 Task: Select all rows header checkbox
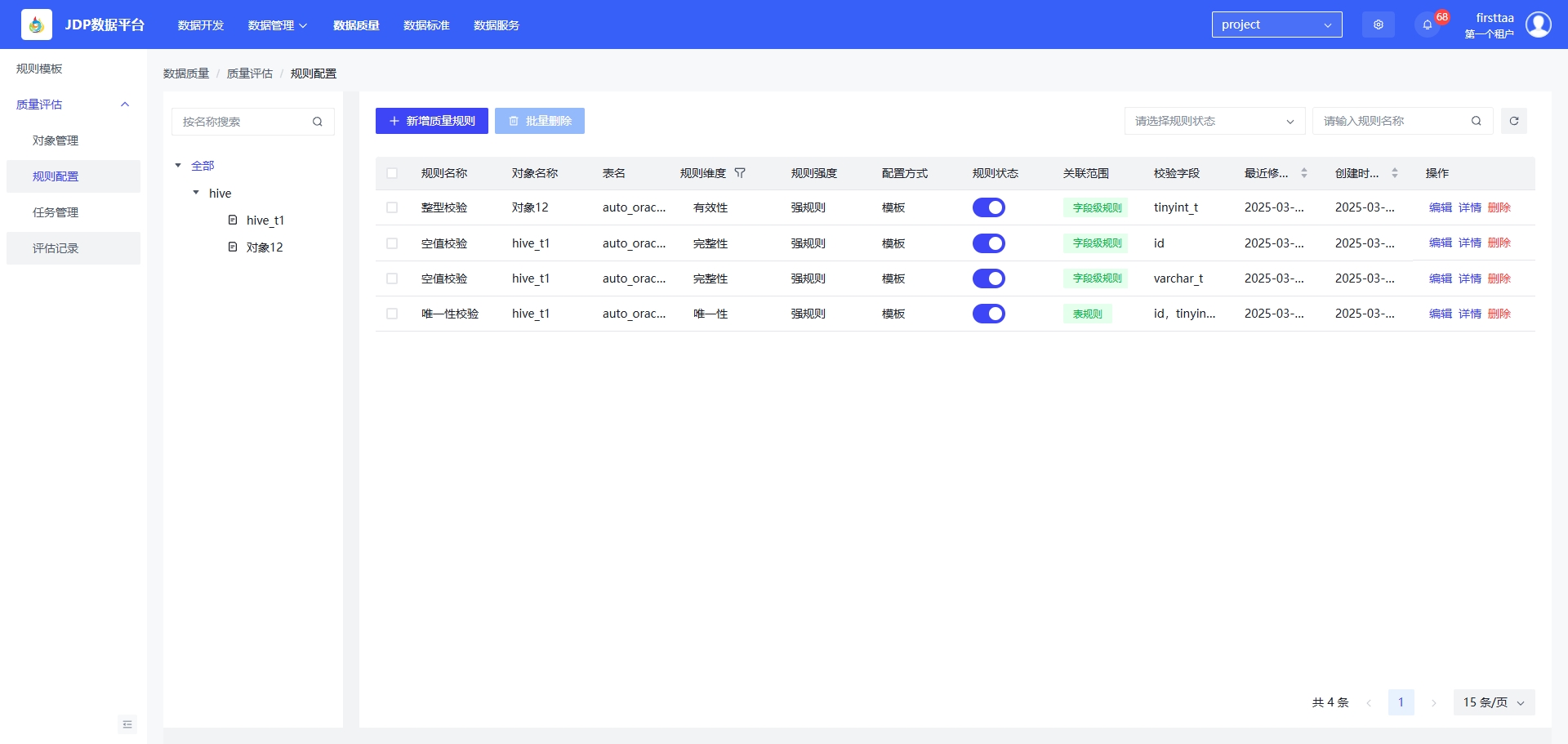(392, 173)
